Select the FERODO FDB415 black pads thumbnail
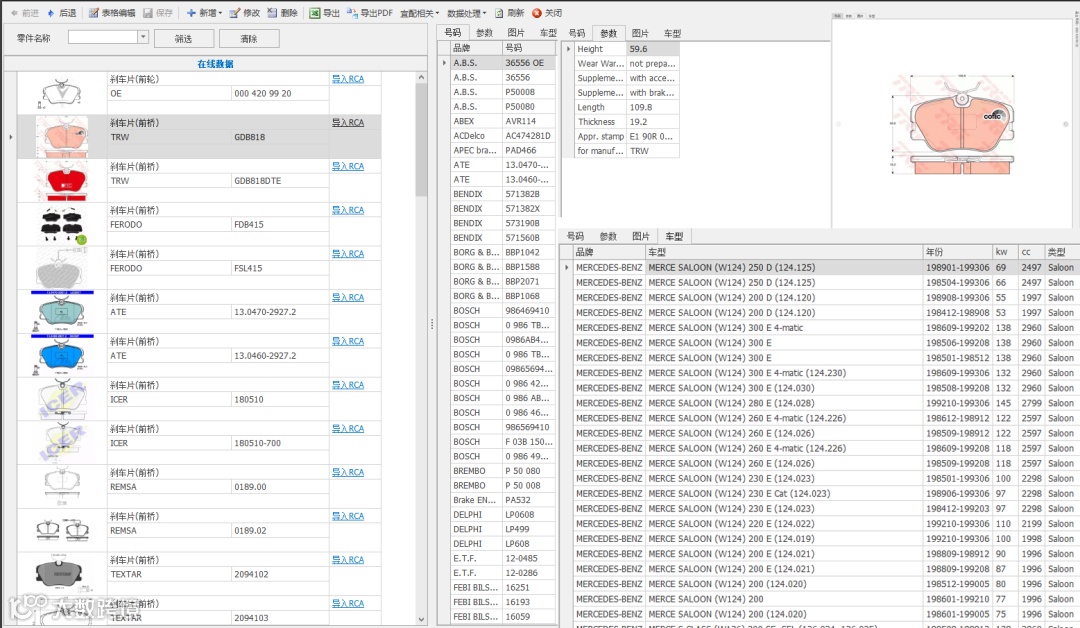Image resolution: width=1080 pixels, height=628 pixels. point(62,224)
